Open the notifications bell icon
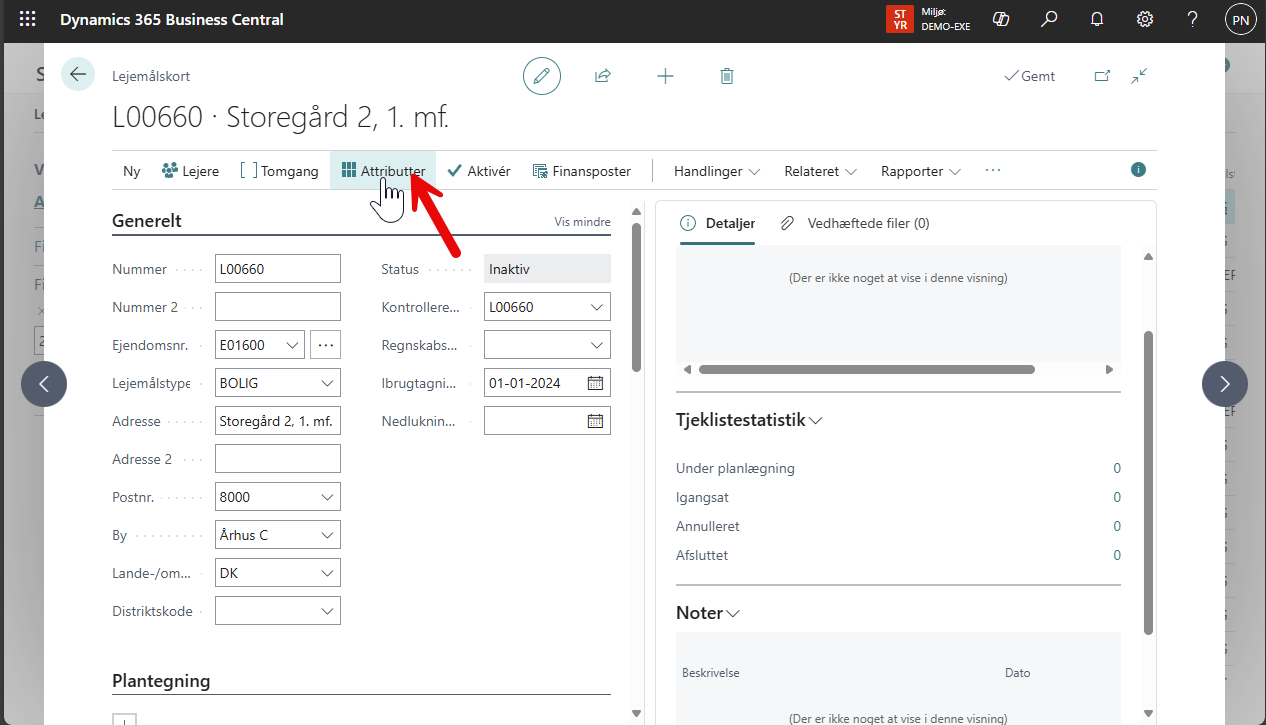Viewport: 1266px width, 725px height. (1097, 19)
